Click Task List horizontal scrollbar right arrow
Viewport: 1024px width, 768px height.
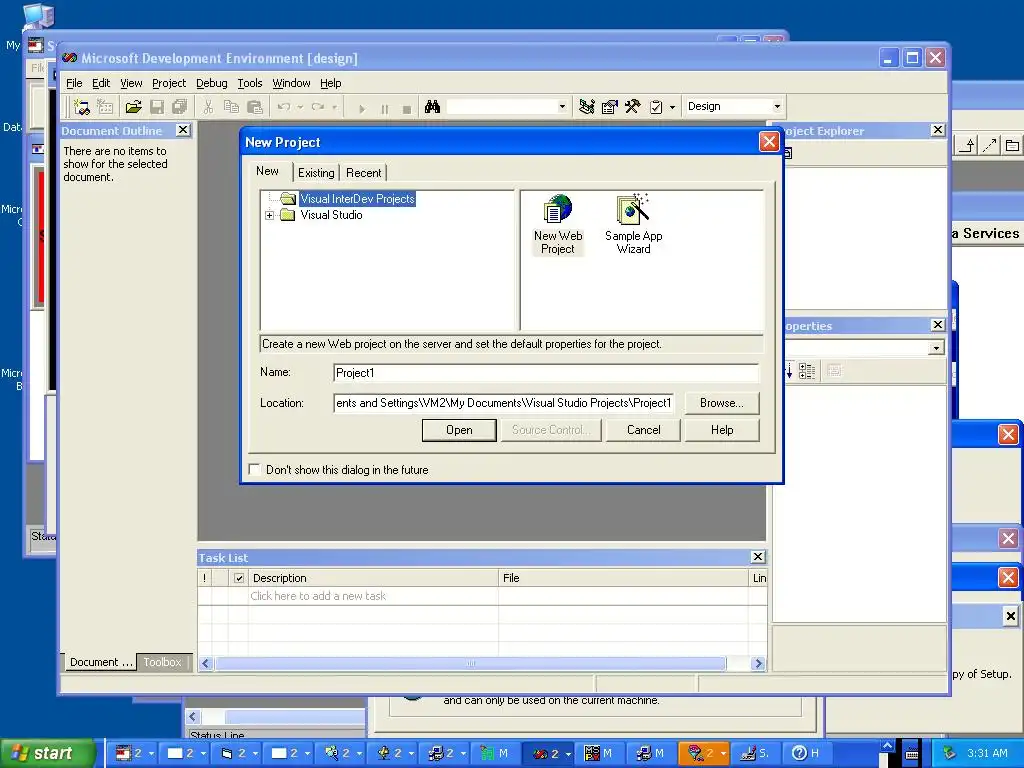(x=758, y=664)
